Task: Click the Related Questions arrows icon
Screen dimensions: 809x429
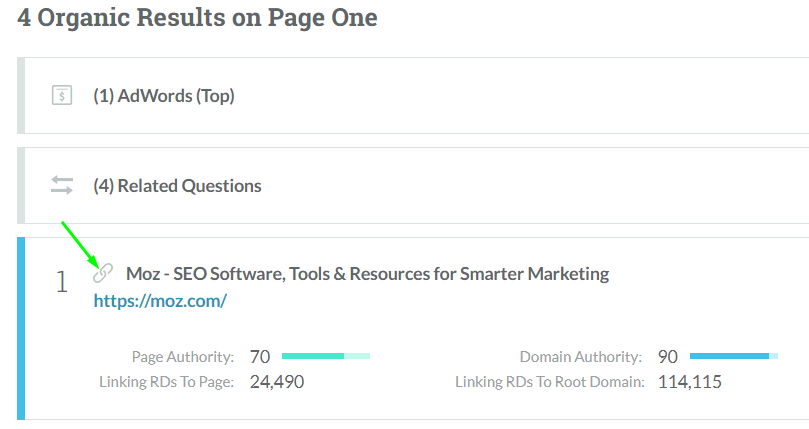Action: (62, 185)
